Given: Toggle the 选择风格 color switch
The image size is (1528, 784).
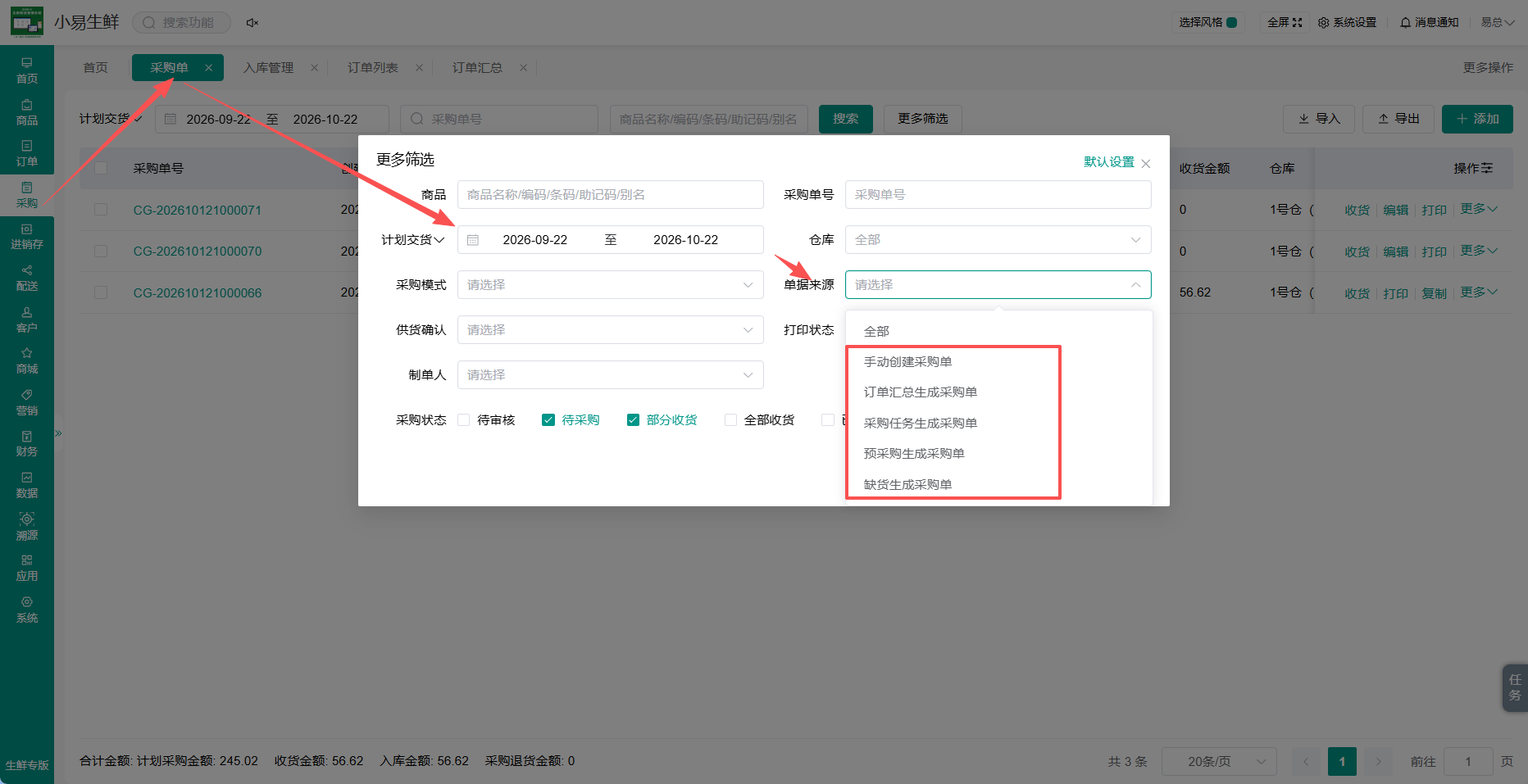Looking at the screenshot, I should click(x=1231, y=22).
